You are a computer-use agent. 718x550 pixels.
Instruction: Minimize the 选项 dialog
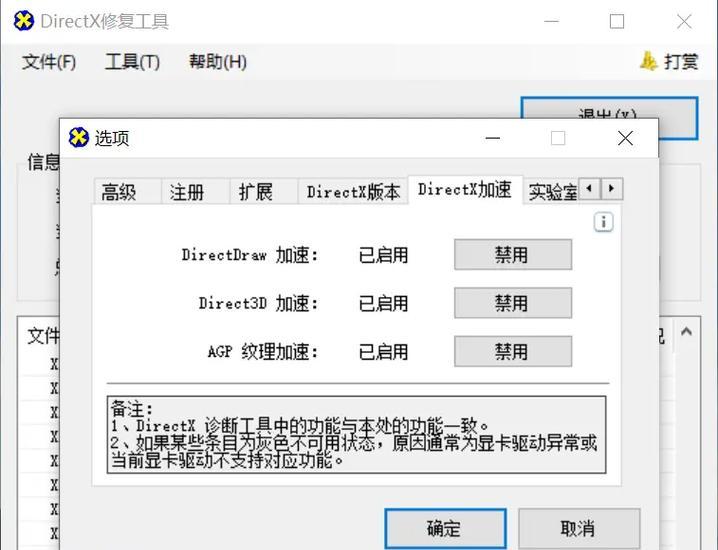tap(493, 138)
